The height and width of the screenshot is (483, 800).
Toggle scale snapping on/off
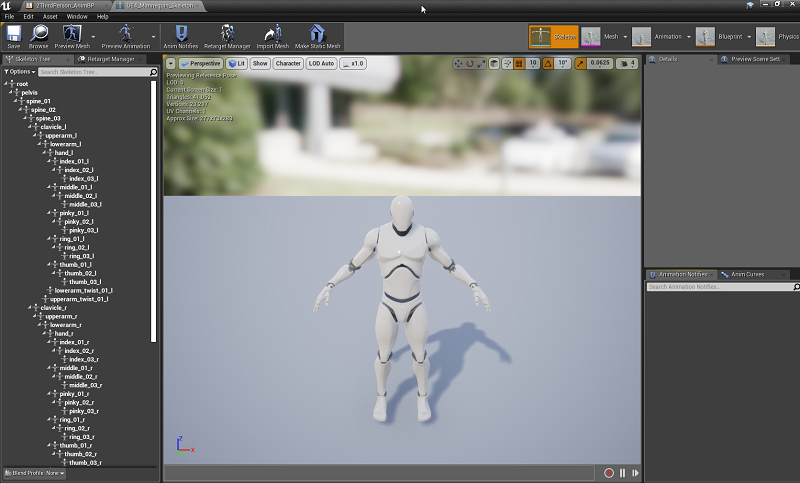580,64
